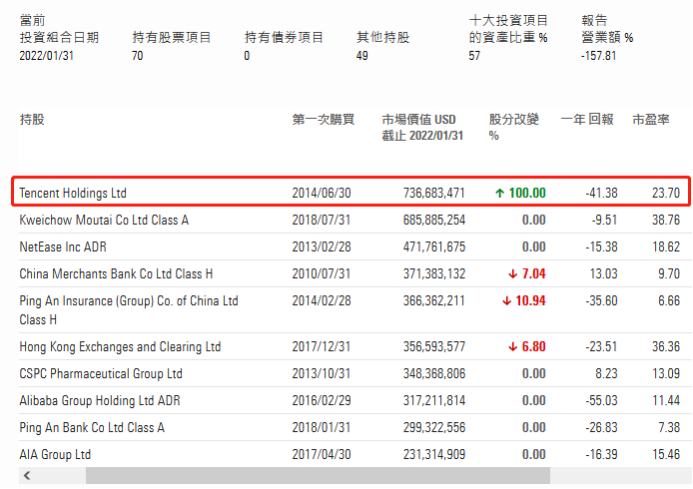Click Ping An Insurance (Group) holding

click(128, 300)
